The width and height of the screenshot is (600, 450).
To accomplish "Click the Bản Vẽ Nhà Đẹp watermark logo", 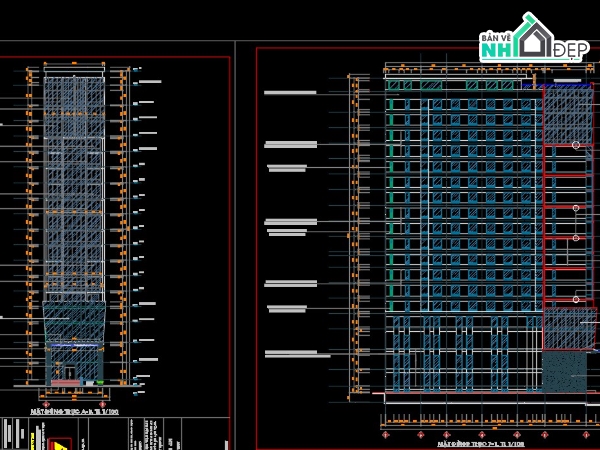I will [534, 38].
